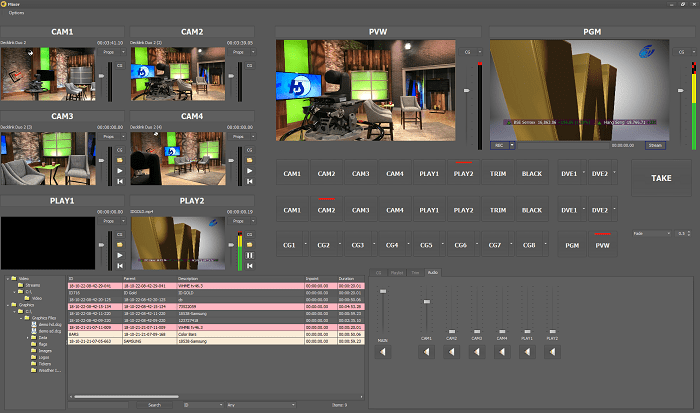
Task: Click the Search button
Action: [x=154, y=405]
